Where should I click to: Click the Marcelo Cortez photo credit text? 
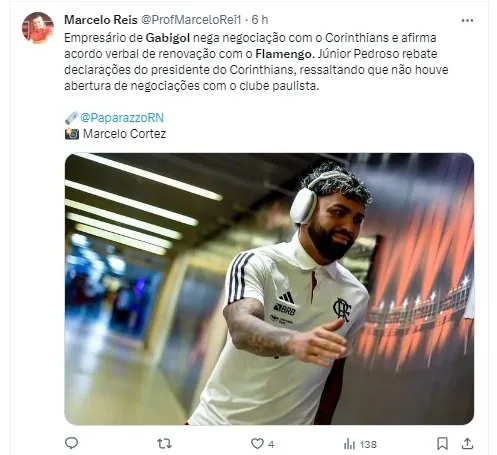[x=124, y=134]
